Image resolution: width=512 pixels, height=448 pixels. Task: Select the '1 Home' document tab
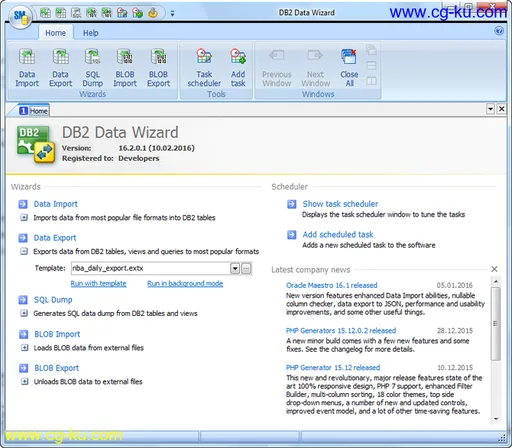point(33,111)
